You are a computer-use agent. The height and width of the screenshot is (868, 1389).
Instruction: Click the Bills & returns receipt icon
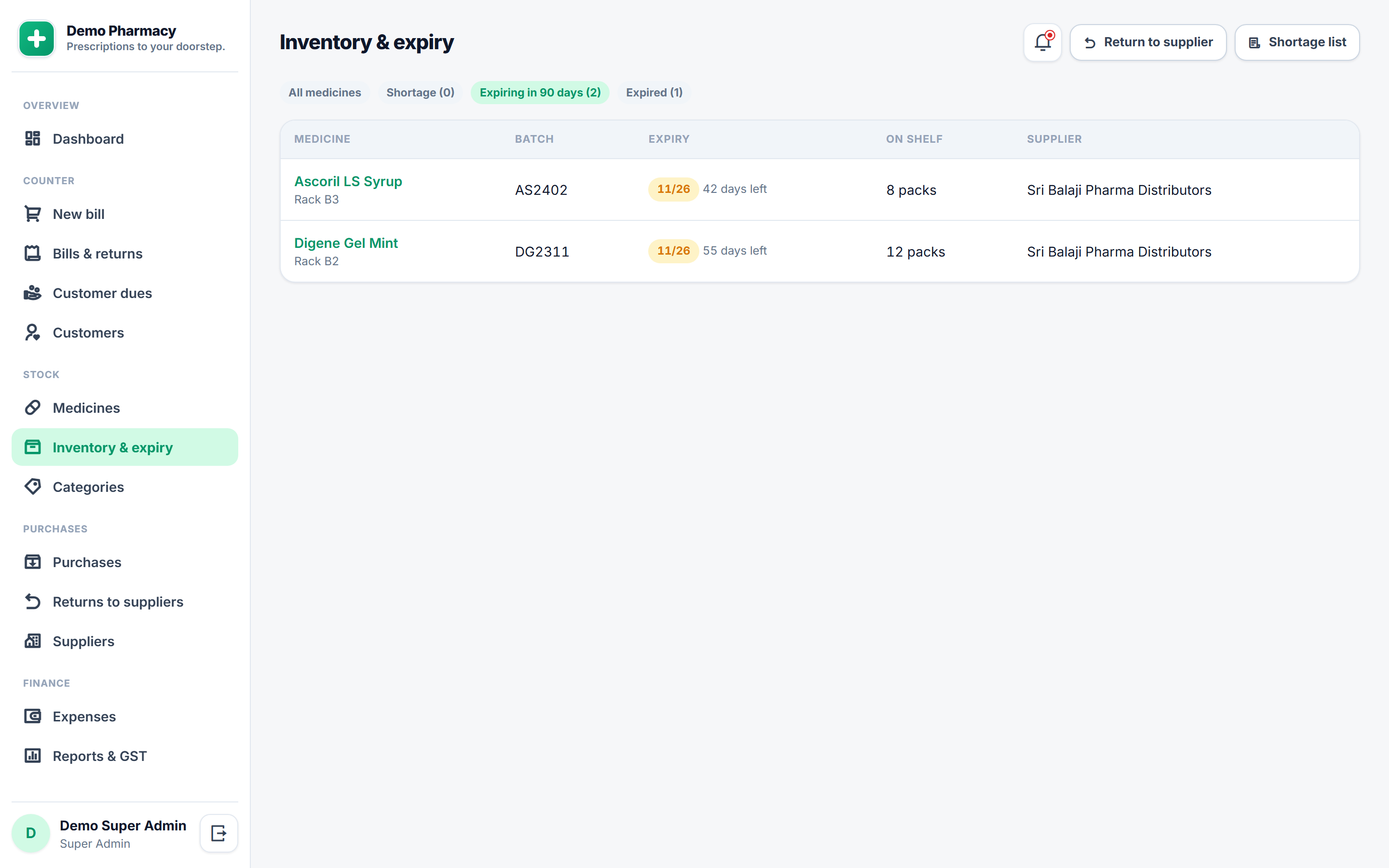[x=33, y=253]
